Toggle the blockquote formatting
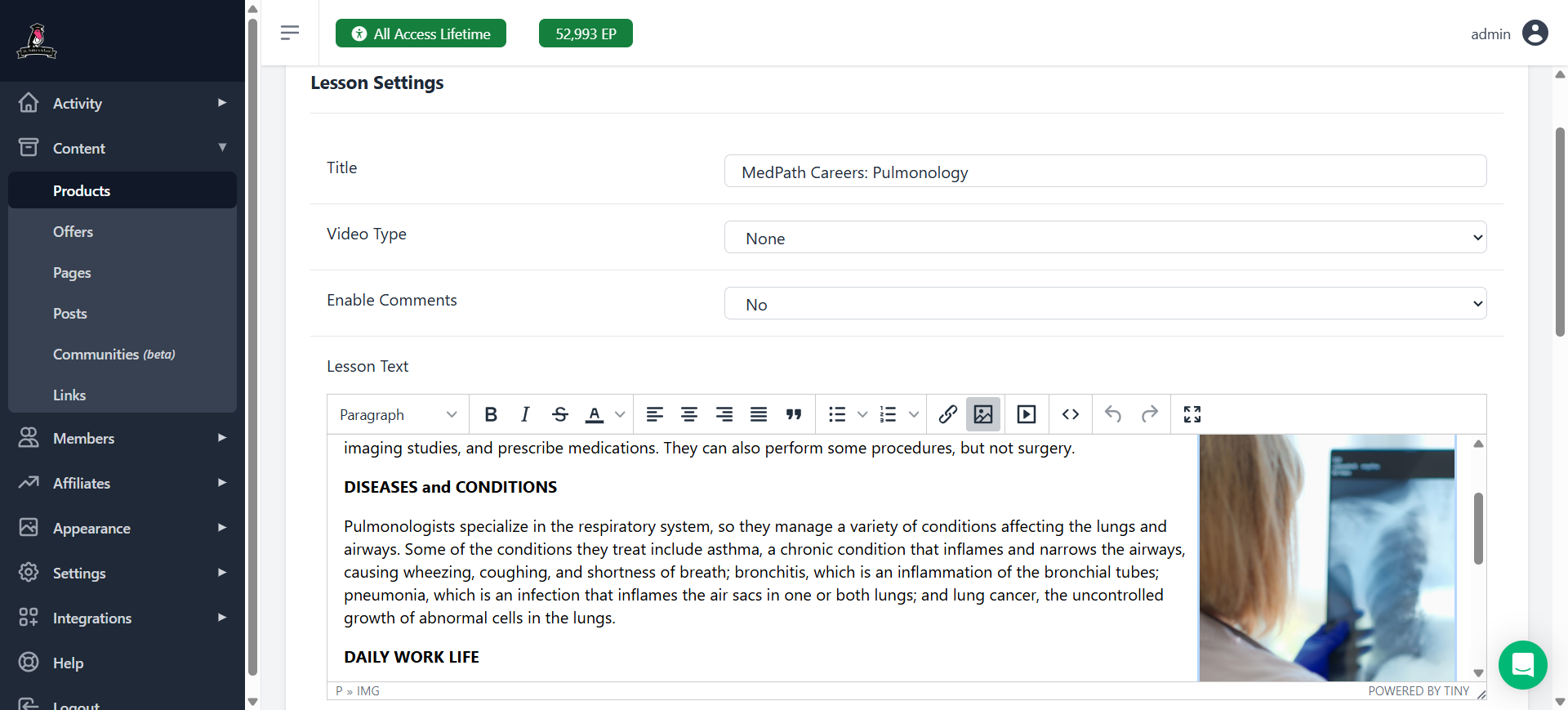 coord(794,414)
